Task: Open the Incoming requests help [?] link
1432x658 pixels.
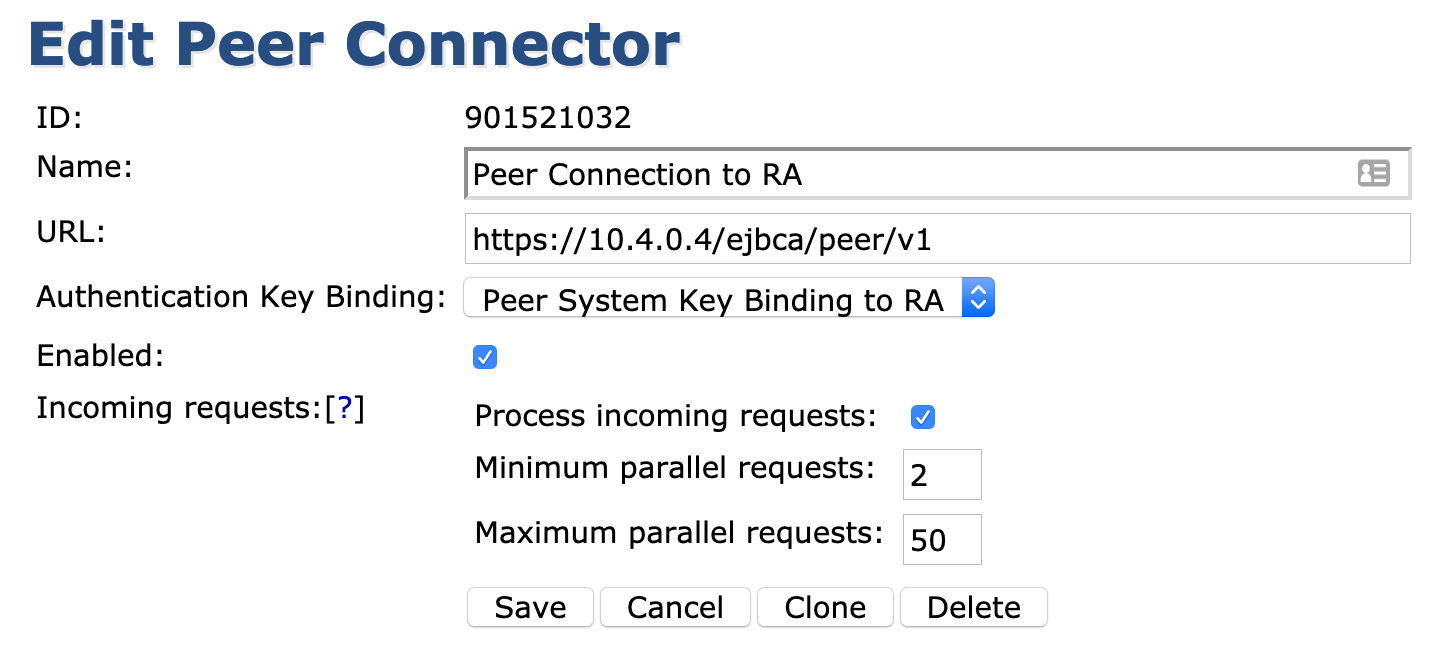Action: 345,409
